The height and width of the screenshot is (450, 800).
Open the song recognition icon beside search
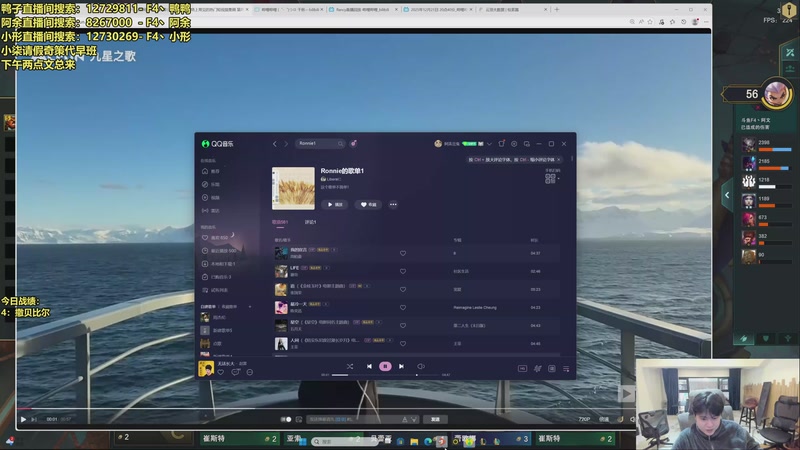pos(353,144)
